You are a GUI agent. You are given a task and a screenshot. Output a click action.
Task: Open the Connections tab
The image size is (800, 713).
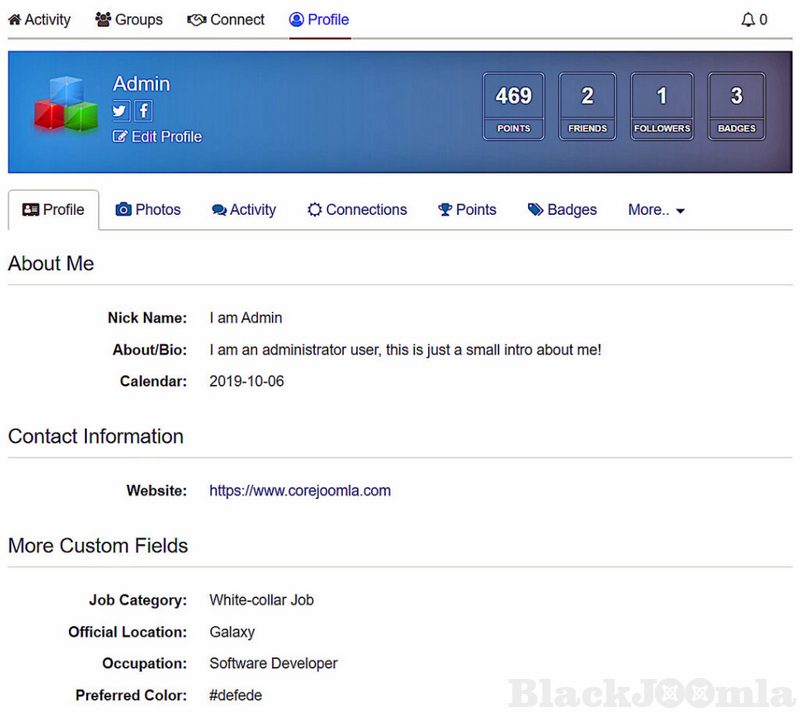(x=357, y=210)
